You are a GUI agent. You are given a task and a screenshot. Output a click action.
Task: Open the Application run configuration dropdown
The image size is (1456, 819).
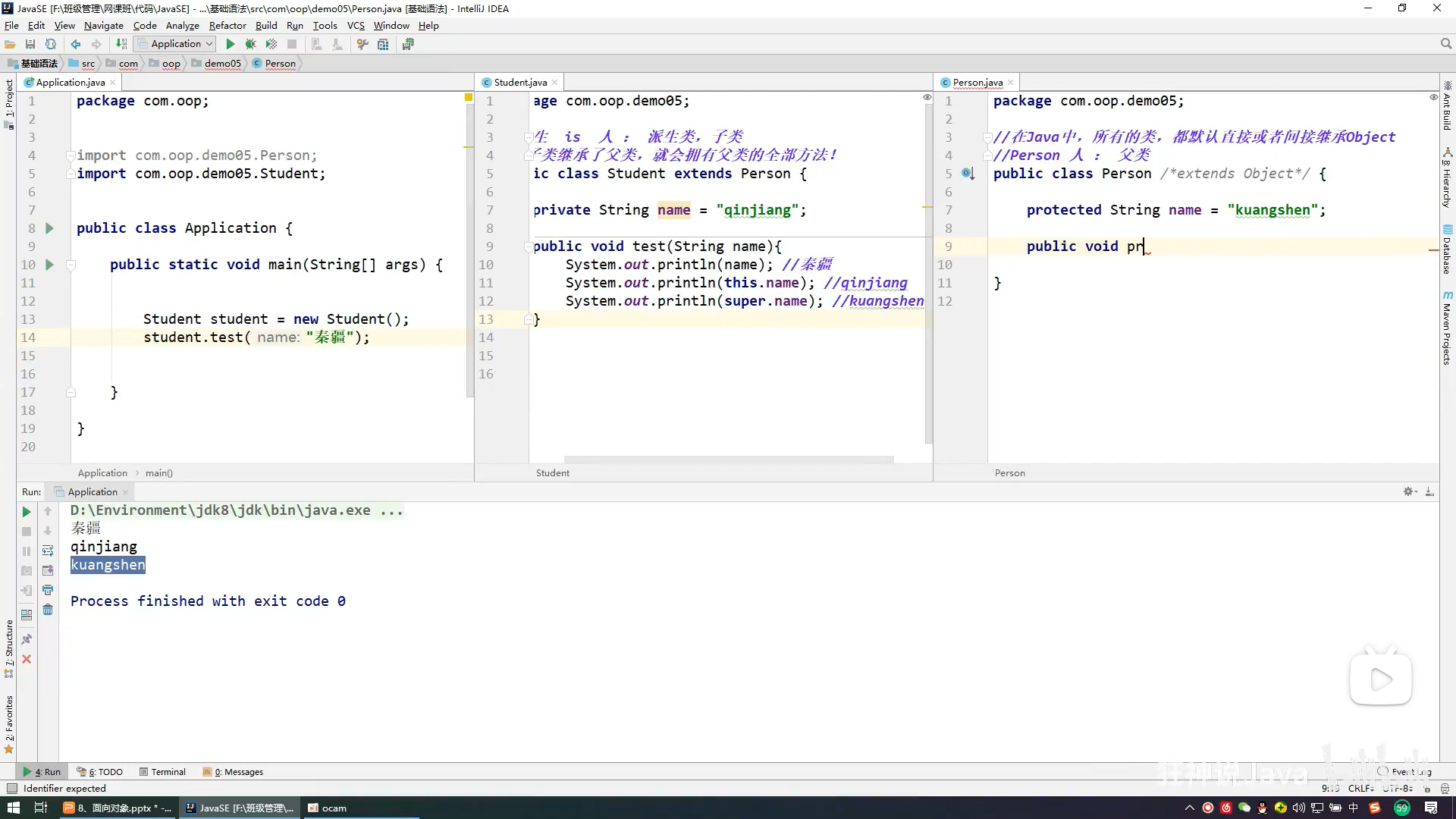click(x=175, y=44)
